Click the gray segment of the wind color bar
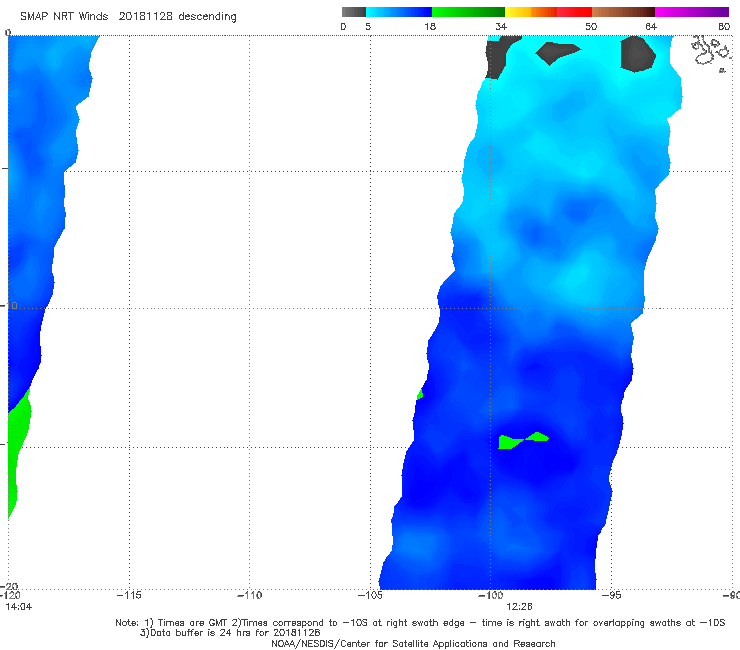 point(353,12)
